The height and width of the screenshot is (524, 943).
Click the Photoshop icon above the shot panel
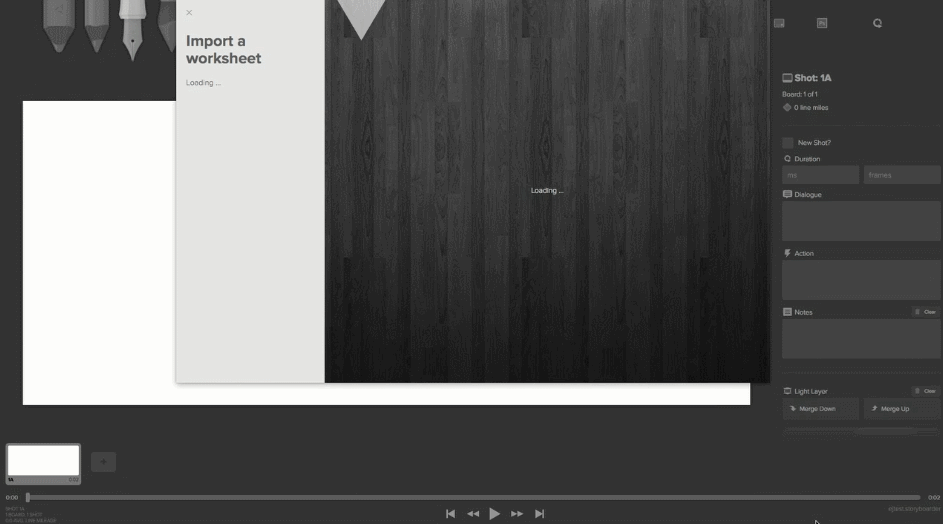pos(822,23)
